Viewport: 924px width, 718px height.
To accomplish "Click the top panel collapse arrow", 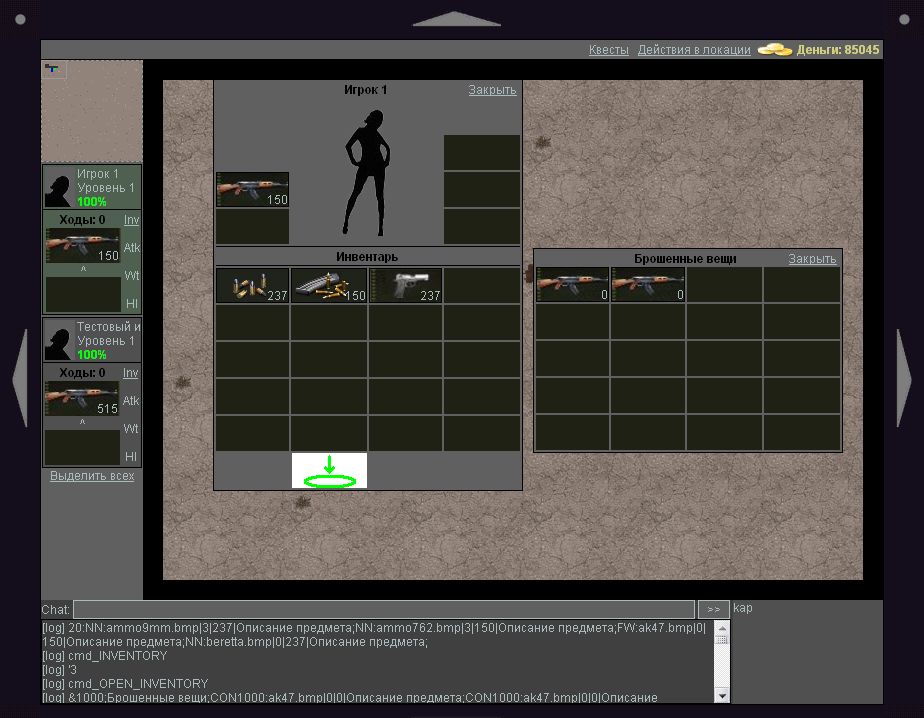I will (456, 19).
